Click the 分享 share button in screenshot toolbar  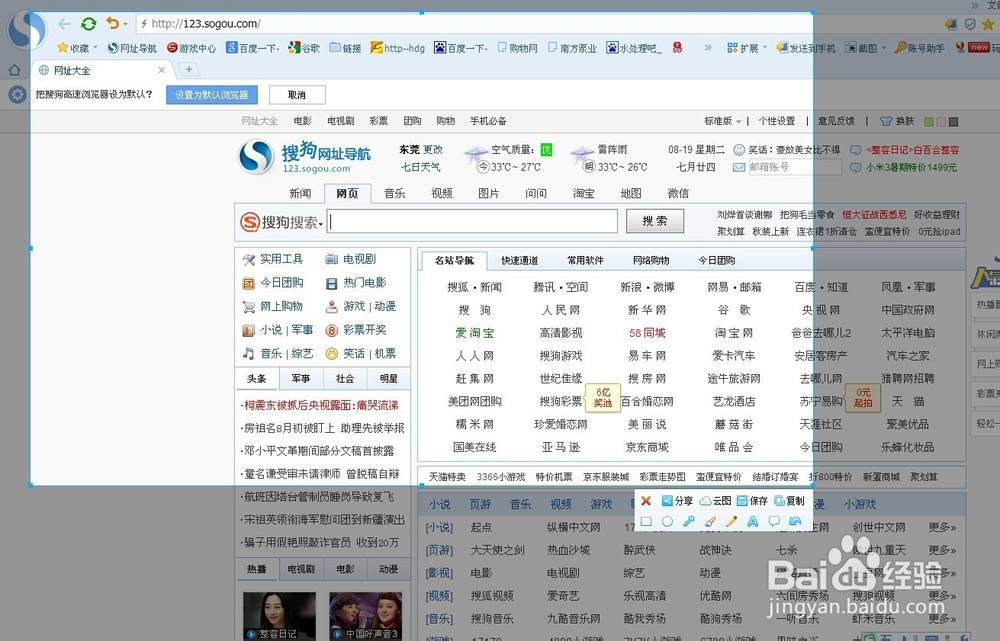(677, 501)
